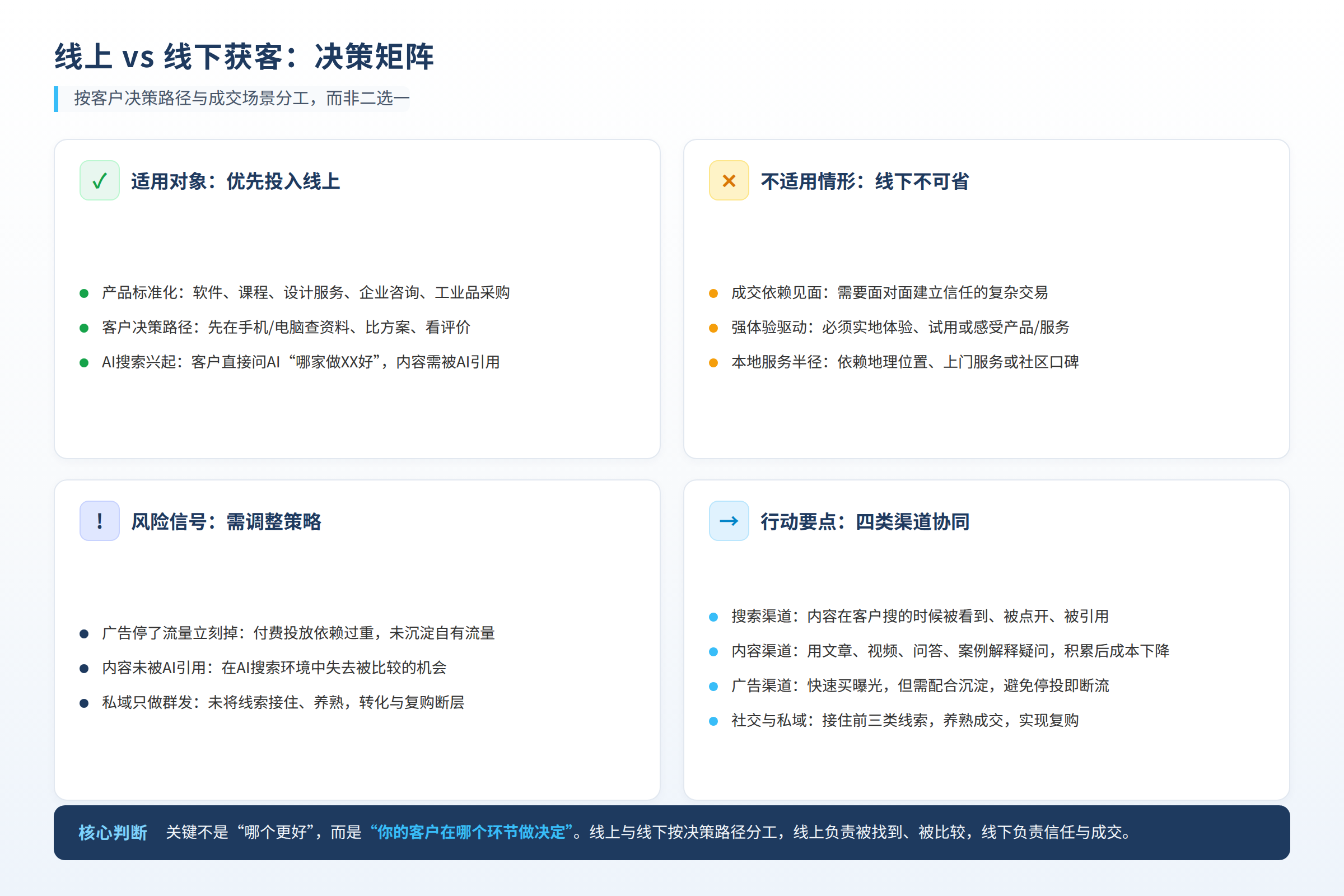Click footer sentence 线上与线下按决策路径分工
Screen dimensions: 1344x896
683,833
